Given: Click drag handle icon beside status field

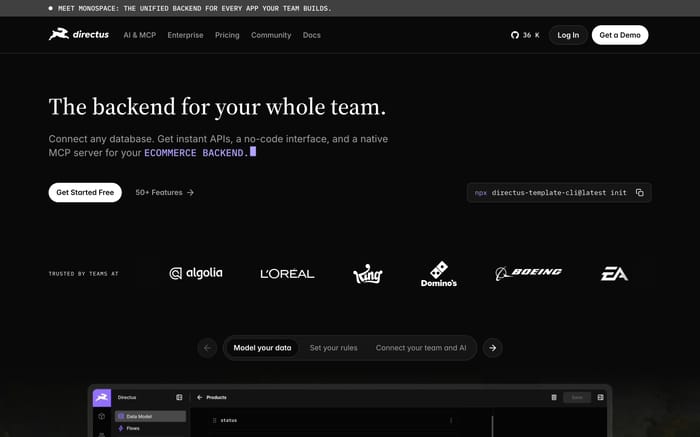Looking at the screenshot, I should tap(214, 420).
